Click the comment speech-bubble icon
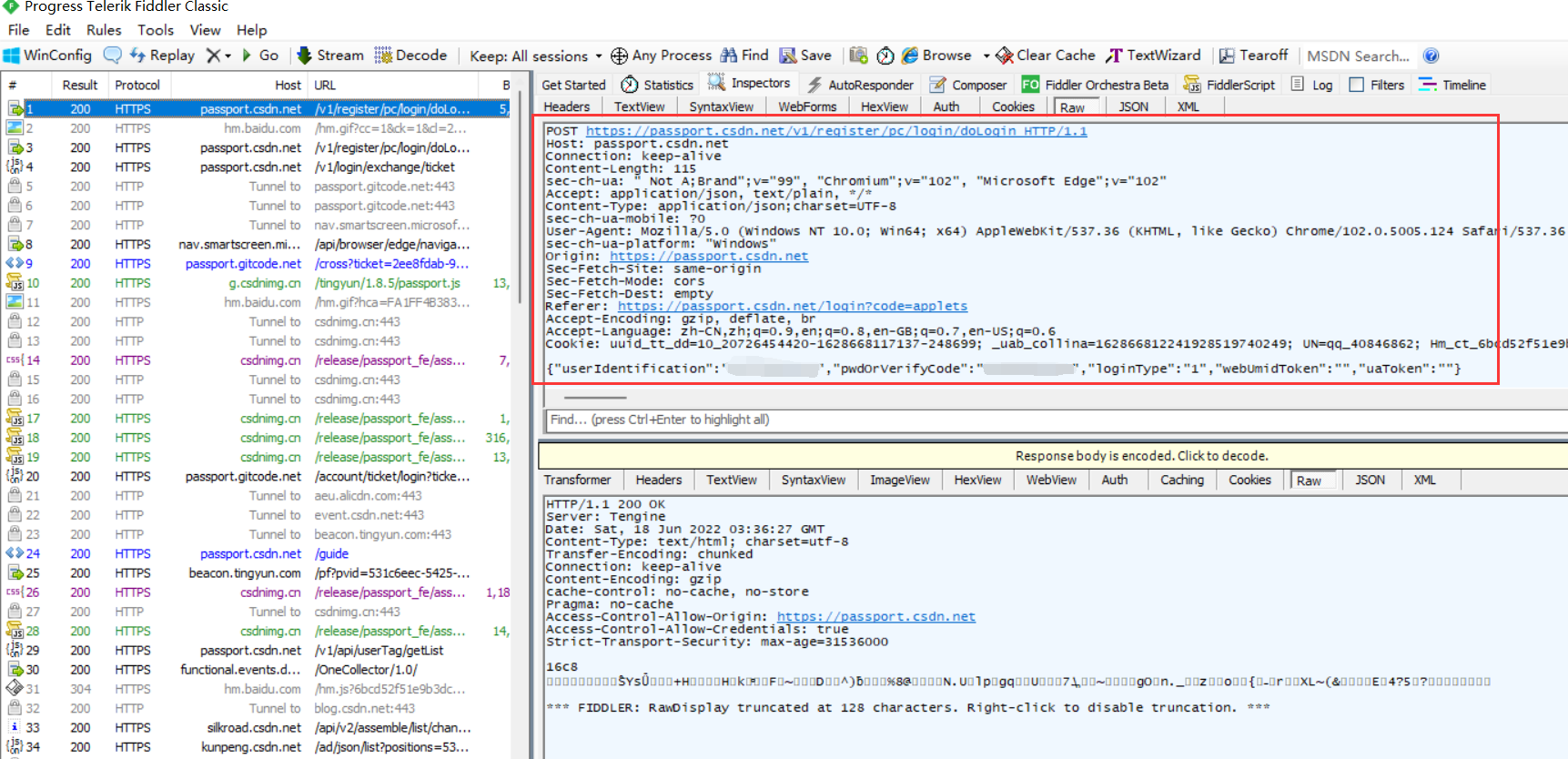 [112, 56]
